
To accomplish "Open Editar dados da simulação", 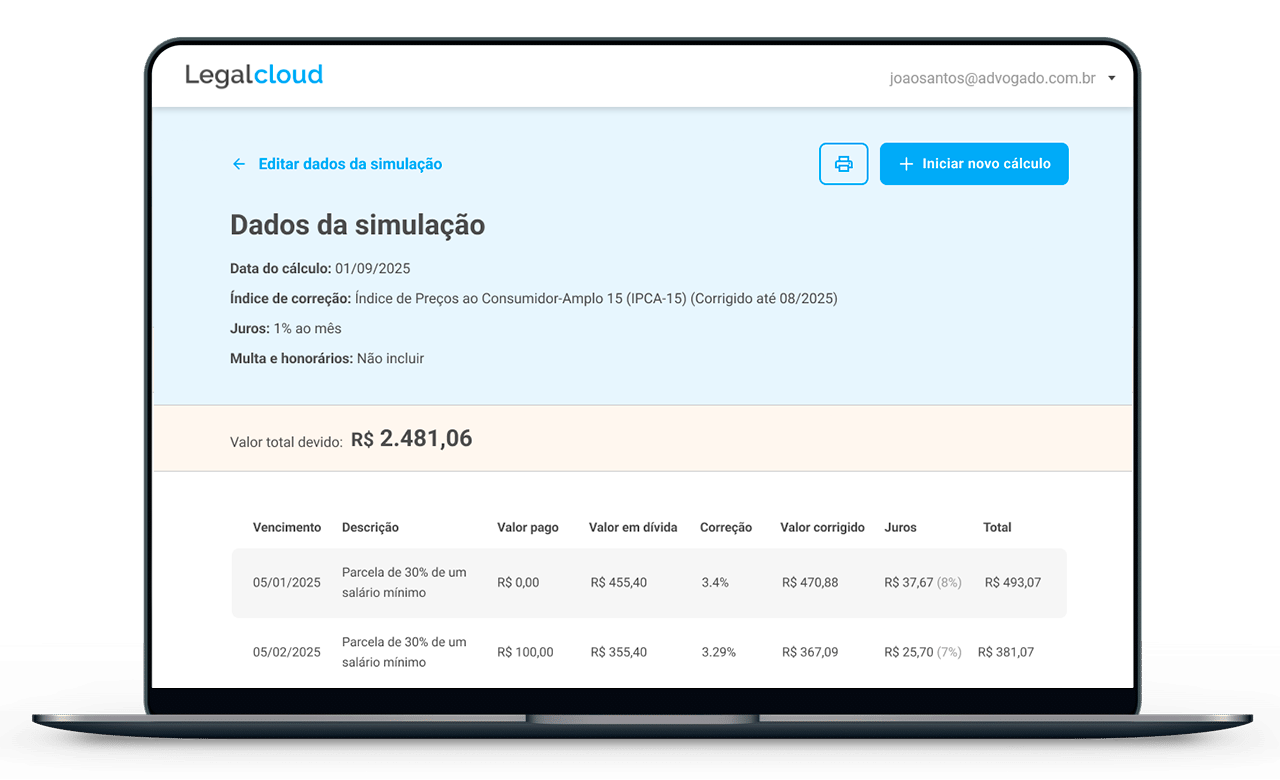I will click(x=349, y=163).
